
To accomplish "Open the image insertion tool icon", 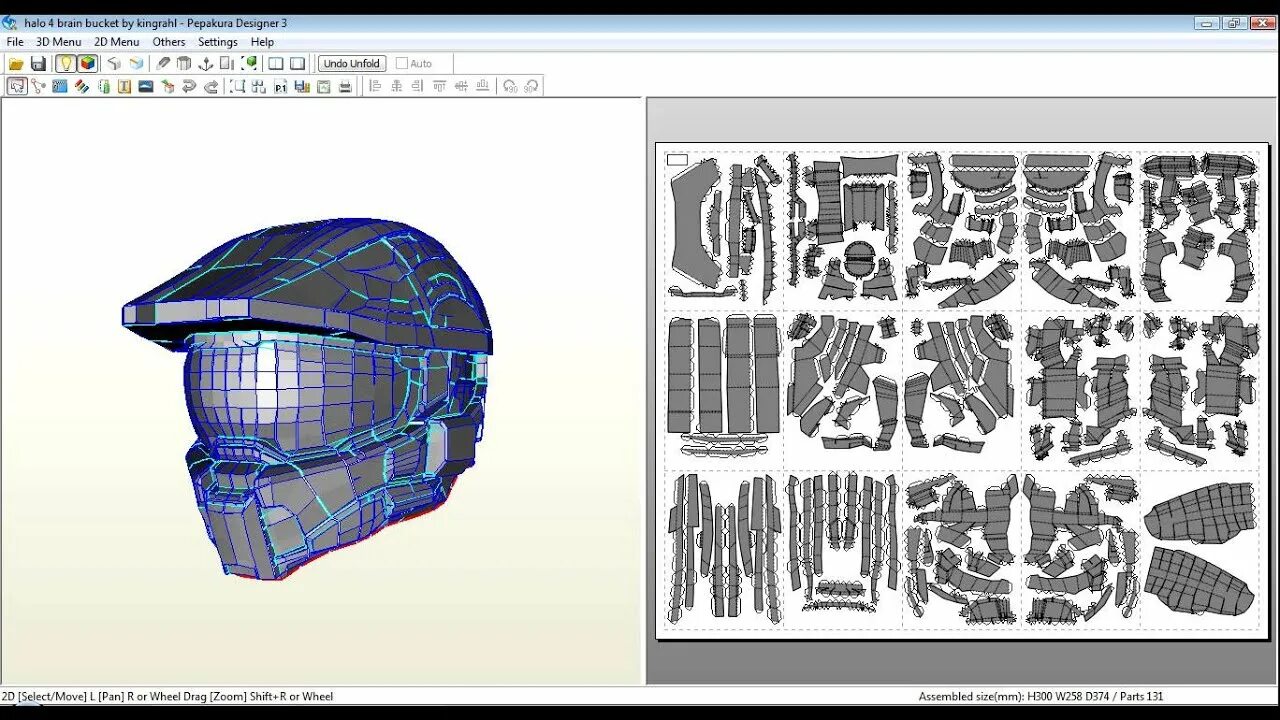I will coord(143,86).
